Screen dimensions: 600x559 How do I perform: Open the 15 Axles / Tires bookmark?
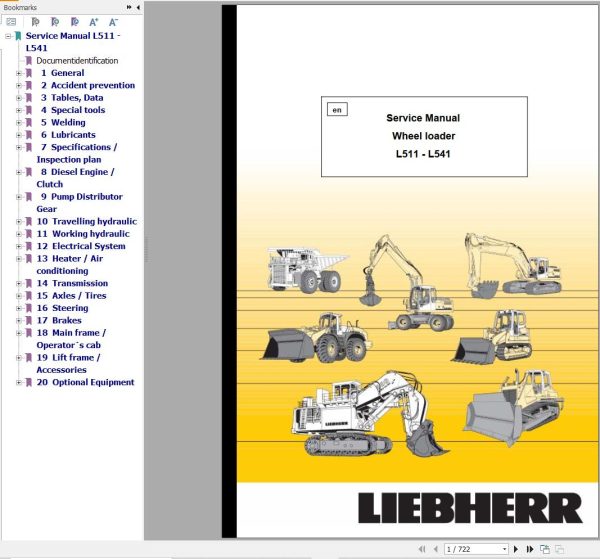tap(71, 296)
